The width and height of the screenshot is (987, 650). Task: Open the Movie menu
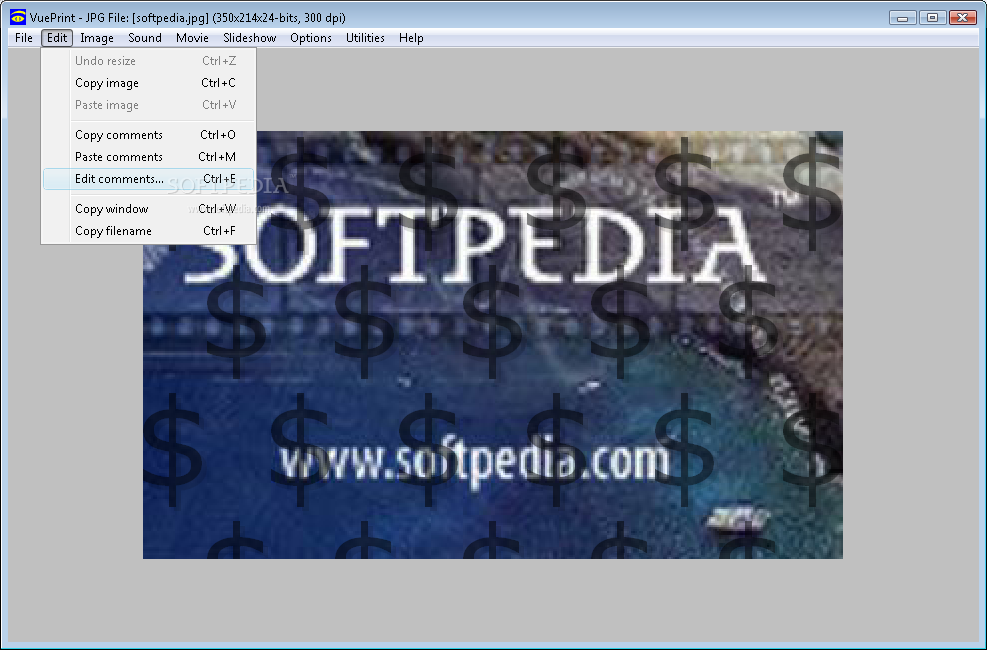(192, 38)
